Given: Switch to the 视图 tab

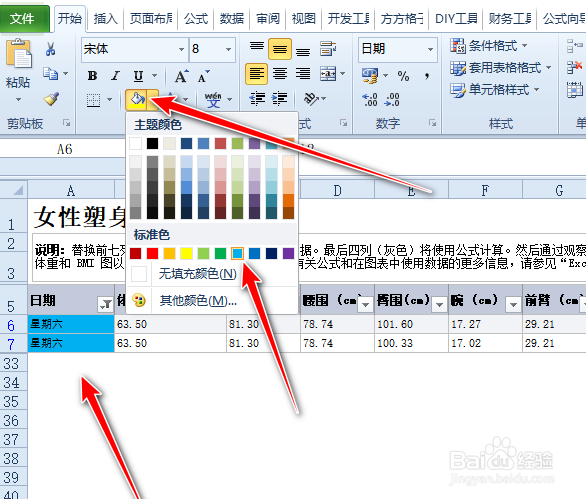Looking at the screenshot, I should pos(303,18).
